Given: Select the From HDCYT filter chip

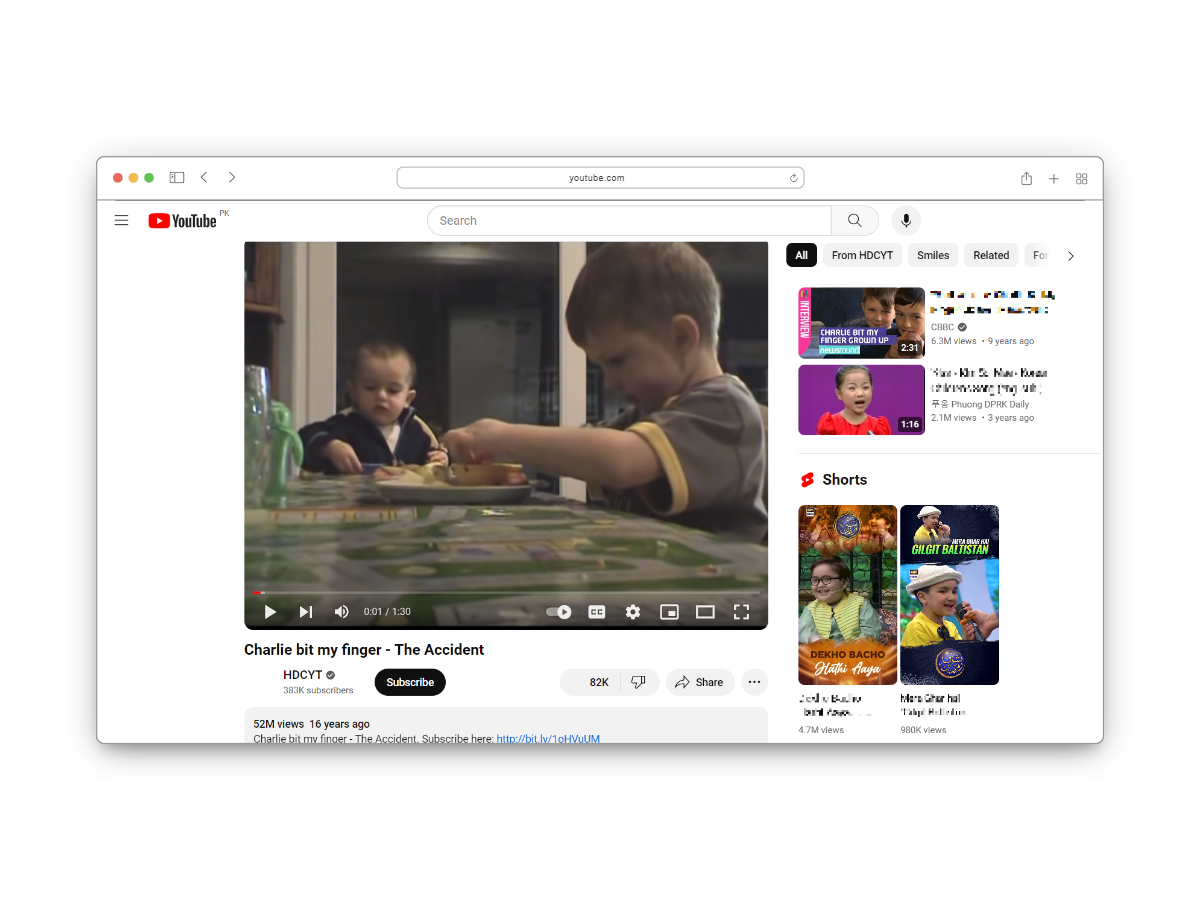Looking at the screenshot, I should [862, 255].
